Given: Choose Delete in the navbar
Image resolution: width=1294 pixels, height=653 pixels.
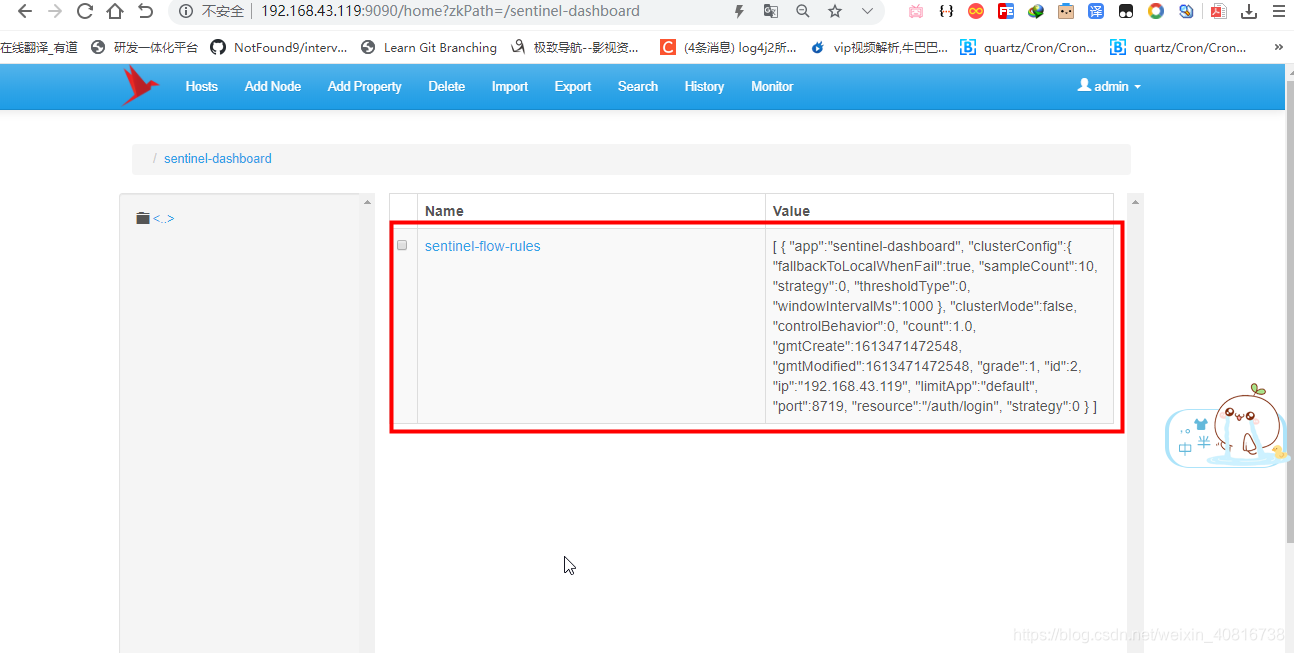Looking at the screenshot, I should [x=446, y=87].
